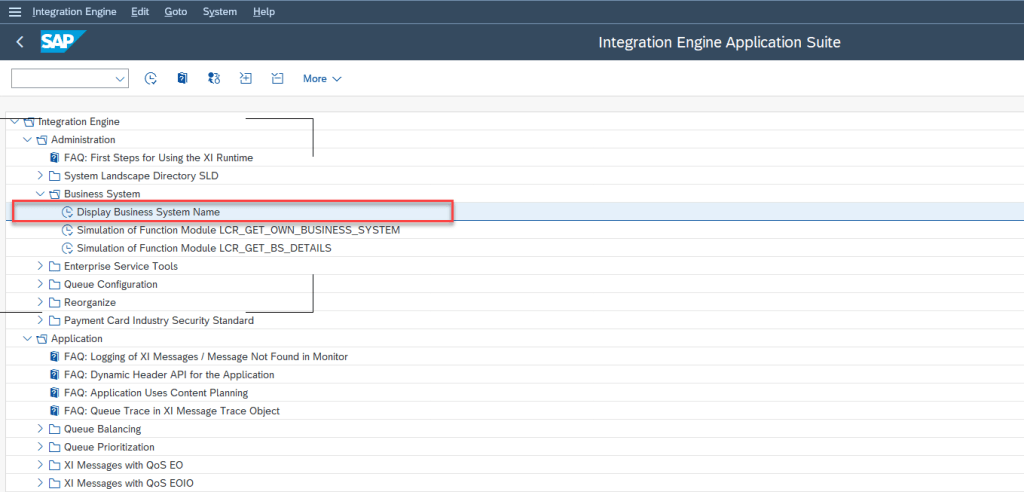The width and height of the screenshot is (1024, 492).
Task: Expand the System Landscape Directory SLD folder
Action: pos(41,176)
